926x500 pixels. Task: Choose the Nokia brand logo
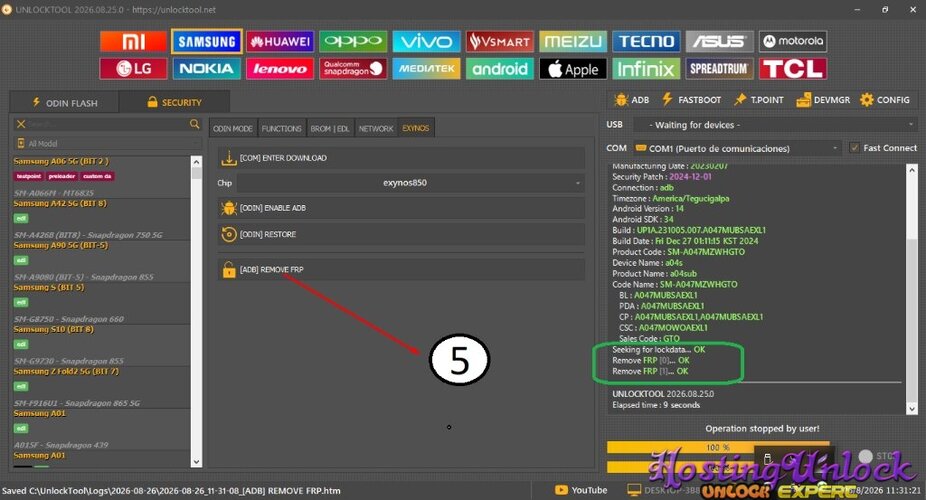pyautogui.click(x=207, y=68)
